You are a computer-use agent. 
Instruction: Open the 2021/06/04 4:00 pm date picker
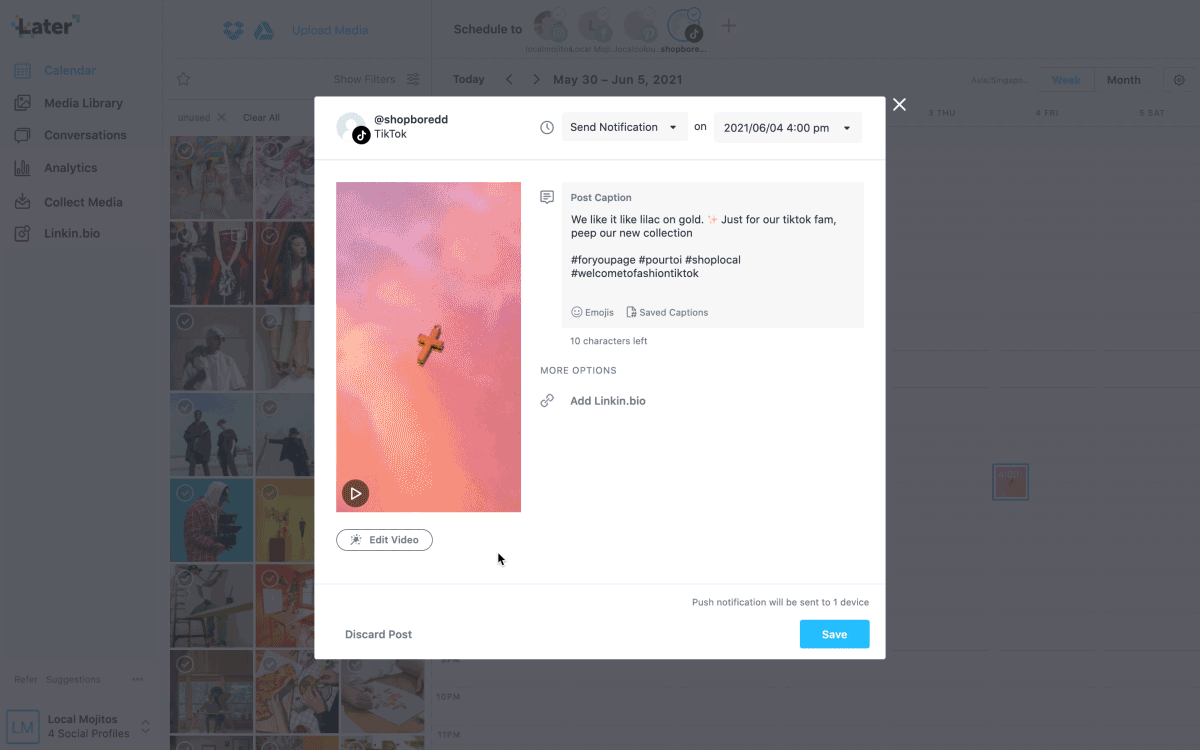tap(788, 128)
